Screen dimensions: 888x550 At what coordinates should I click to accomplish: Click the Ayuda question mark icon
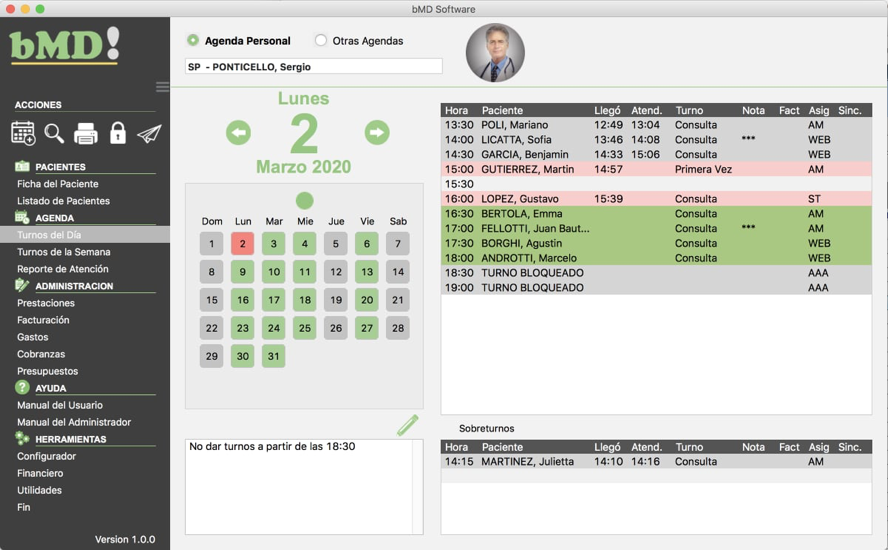tap(22, 387)
